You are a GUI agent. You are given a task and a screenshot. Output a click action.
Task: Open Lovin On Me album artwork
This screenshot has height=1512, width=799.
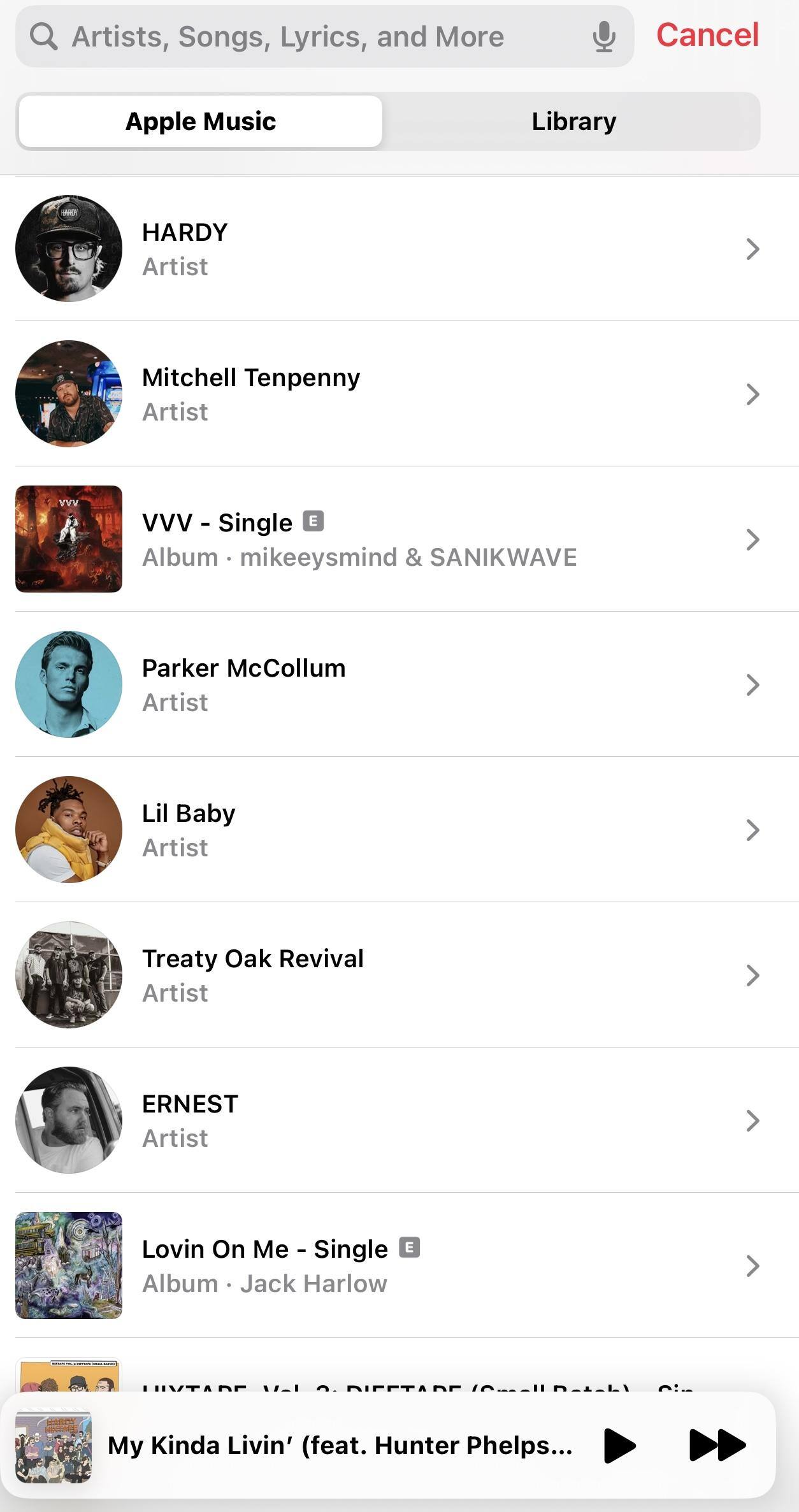(69, 1265)
